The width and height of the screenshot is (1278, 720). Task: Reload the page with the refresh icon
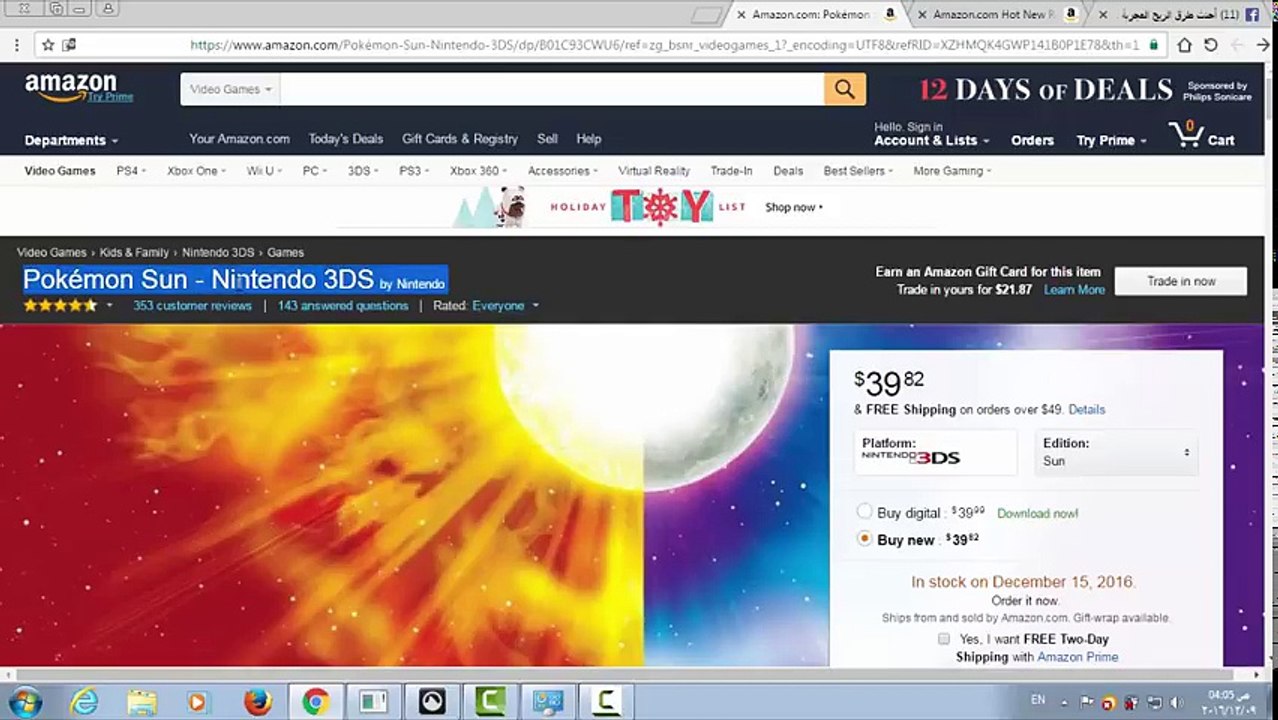[x=1210, y=45]
